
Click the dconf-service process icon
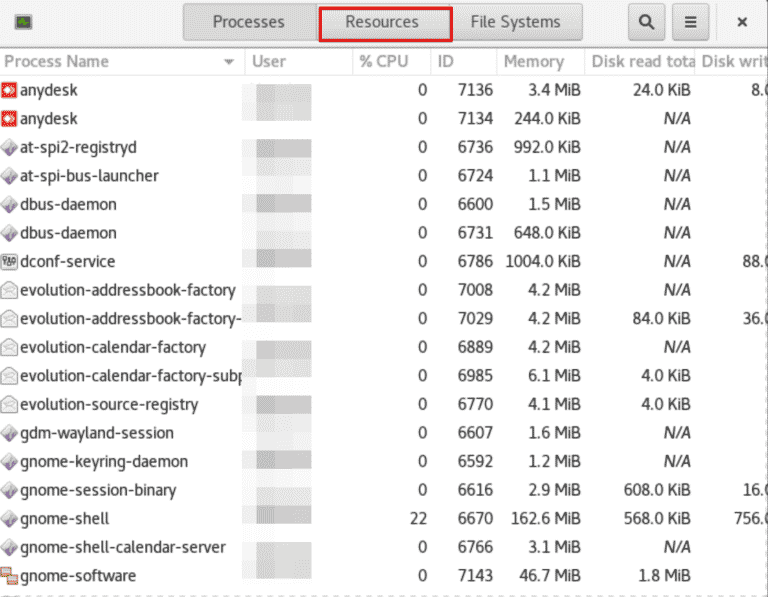tap(9, 262)
